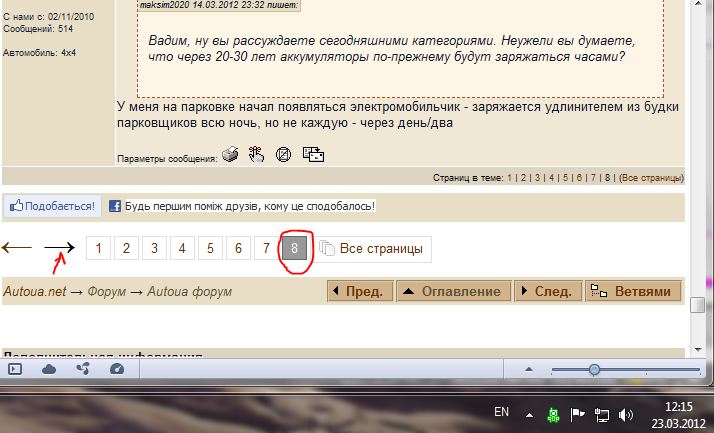The image size is (714, 433).
Task: Click the share icon in bottom bar
Action: click(82, 369)
